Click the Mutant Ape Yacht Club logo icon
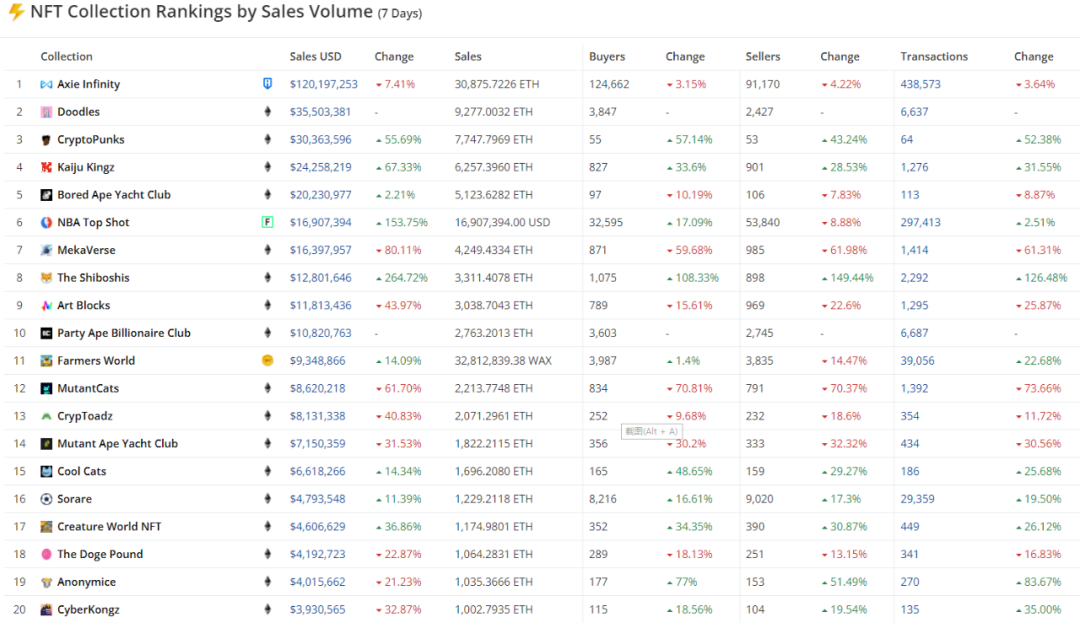The height and width of the screenshot is (623, 1080). (46, 443)
